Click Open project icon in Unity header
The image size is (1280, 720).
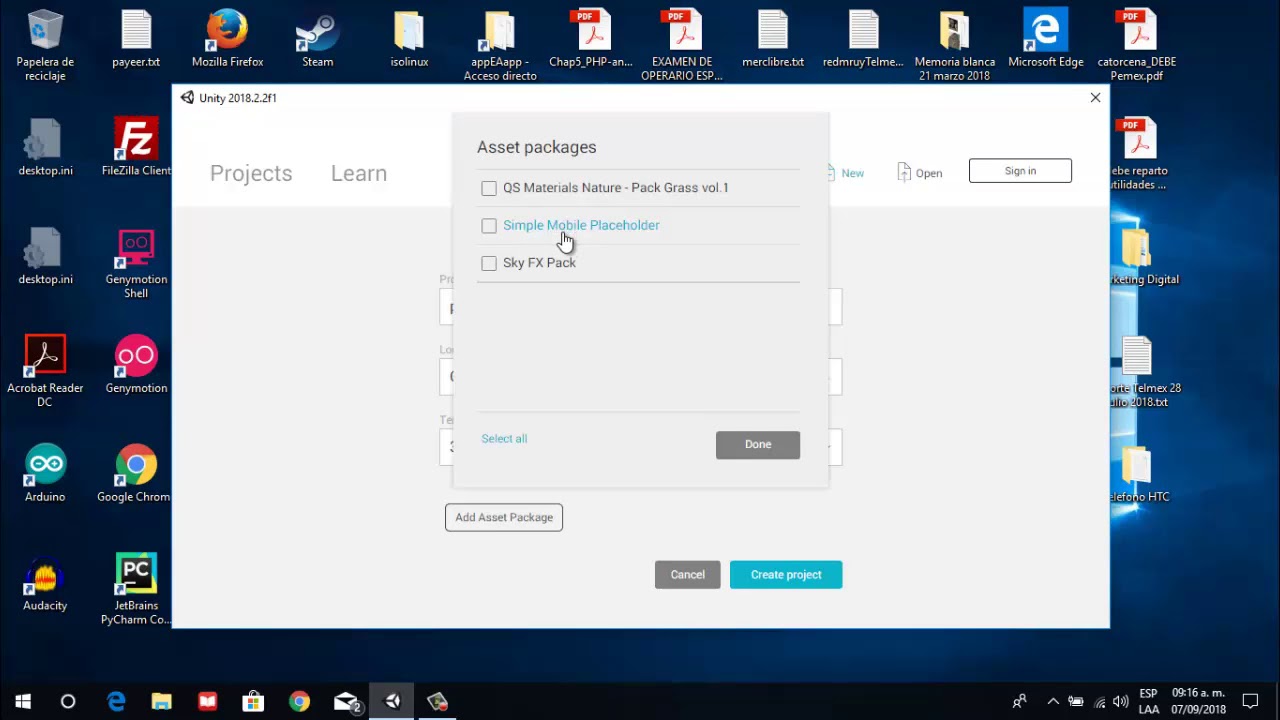pos(920,173)
